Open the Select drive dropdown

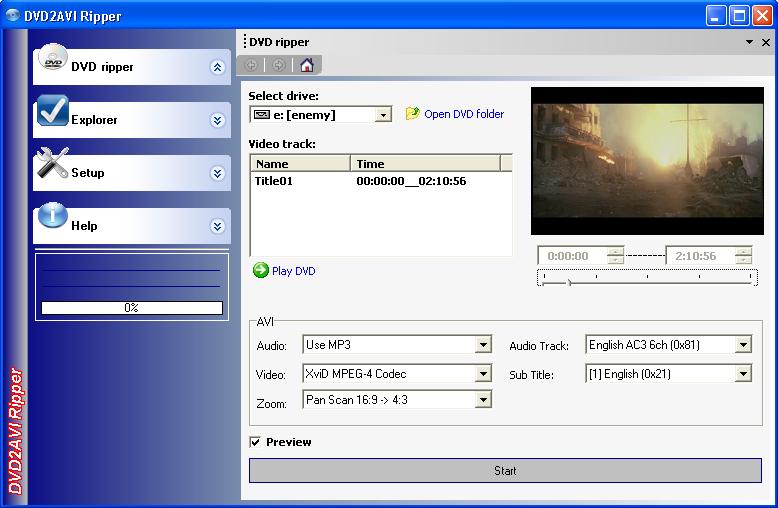tap(383, 115)
